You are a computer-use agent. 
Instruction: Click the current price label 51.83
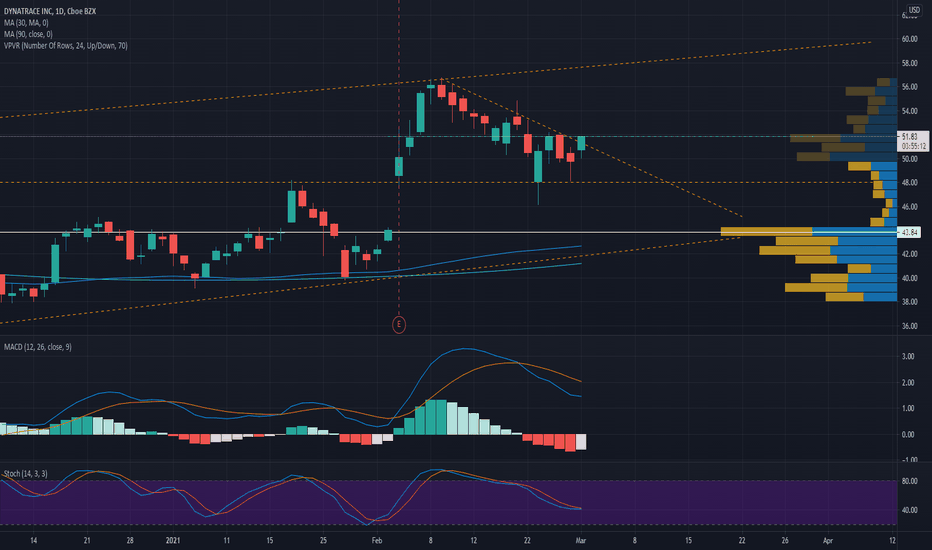[912, 141]
